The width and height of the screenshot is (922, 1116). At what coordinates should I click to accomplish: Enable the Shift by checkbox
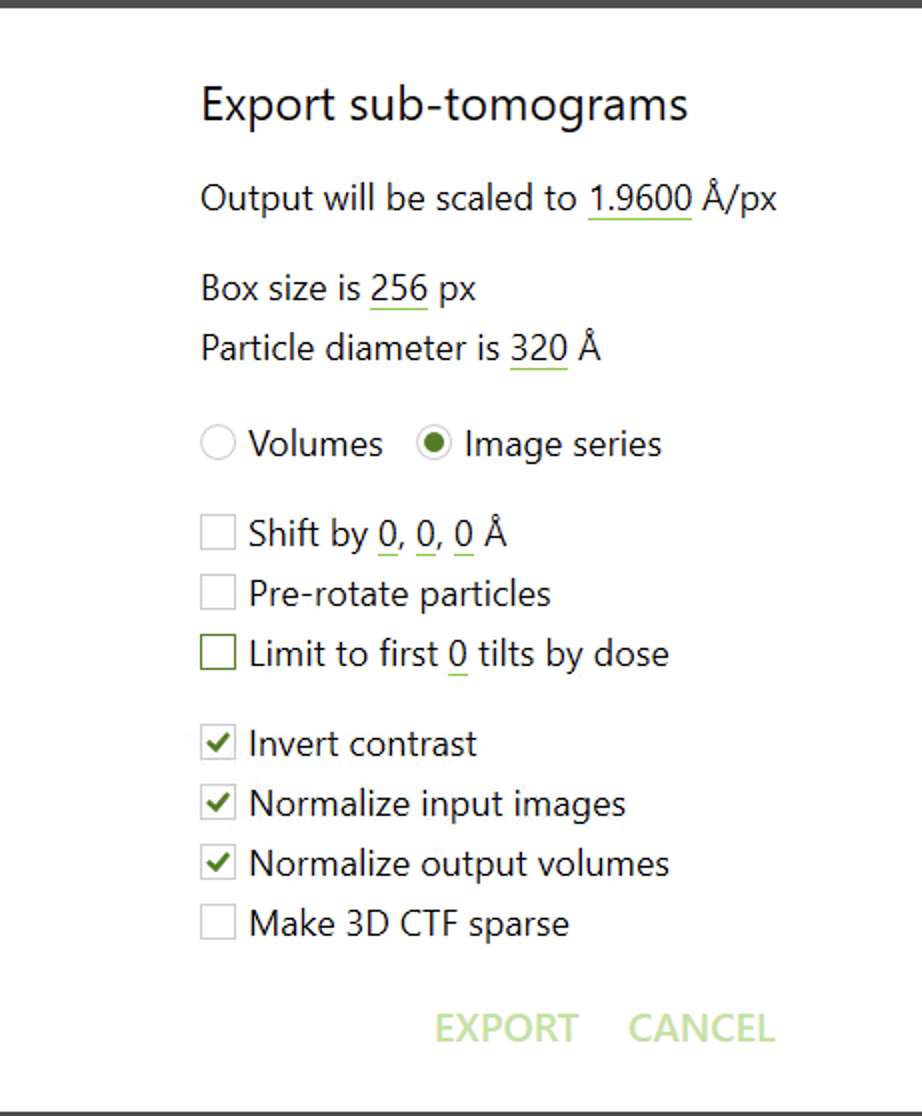tap(218, 533)
